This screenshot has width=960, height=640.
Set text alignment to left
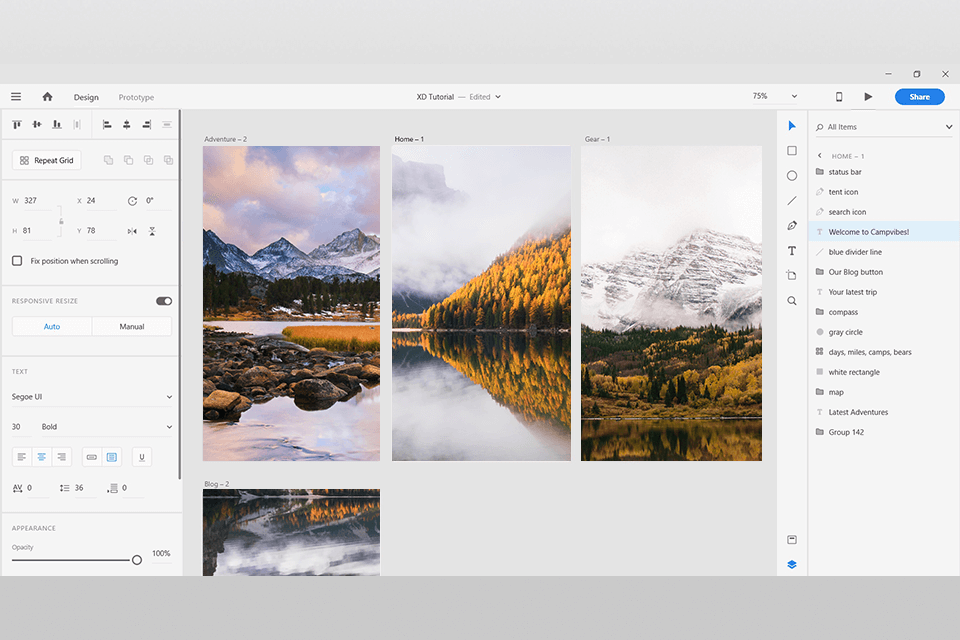coord(22,457)
